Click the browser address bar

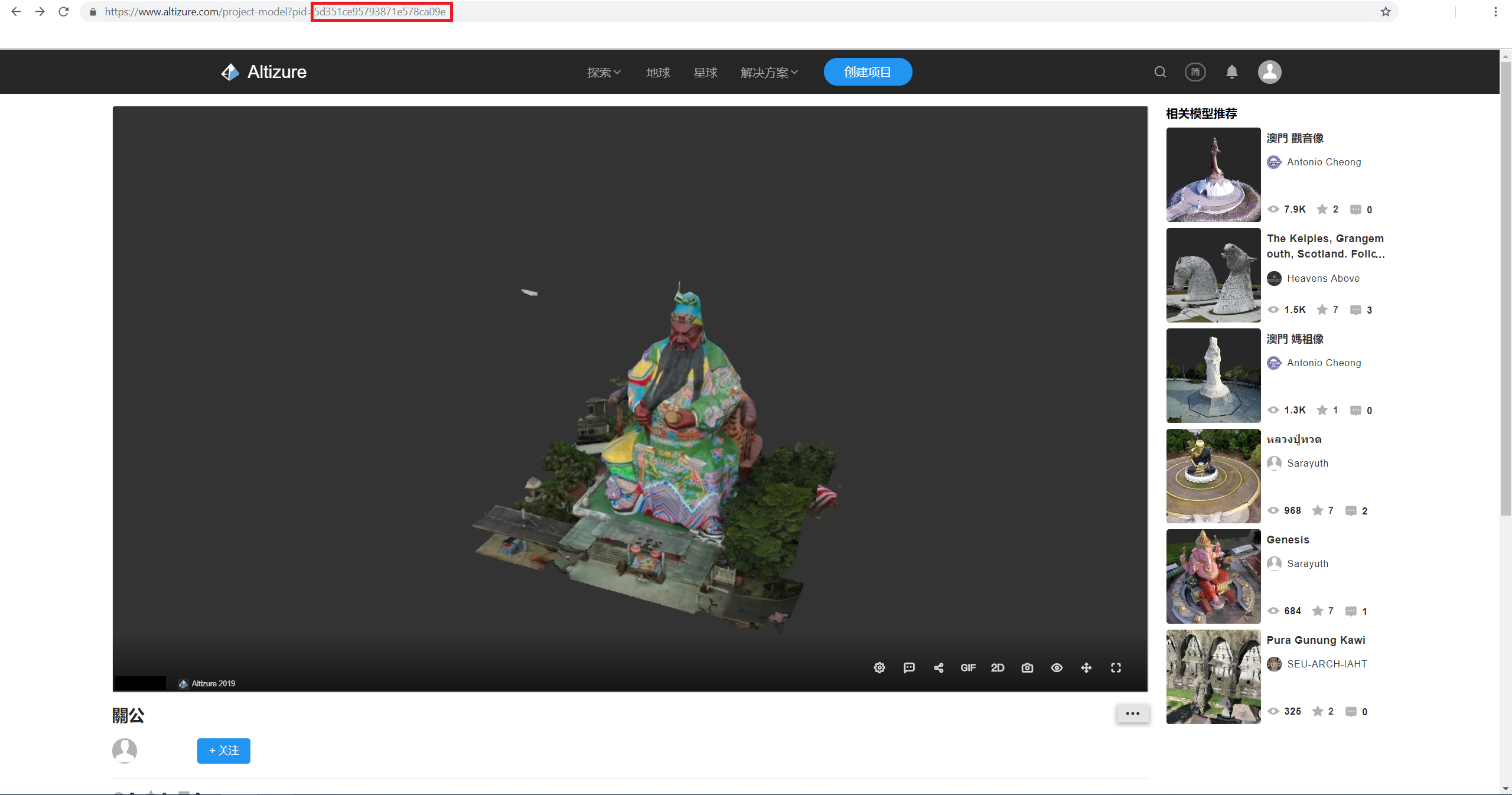click(738, 11)
